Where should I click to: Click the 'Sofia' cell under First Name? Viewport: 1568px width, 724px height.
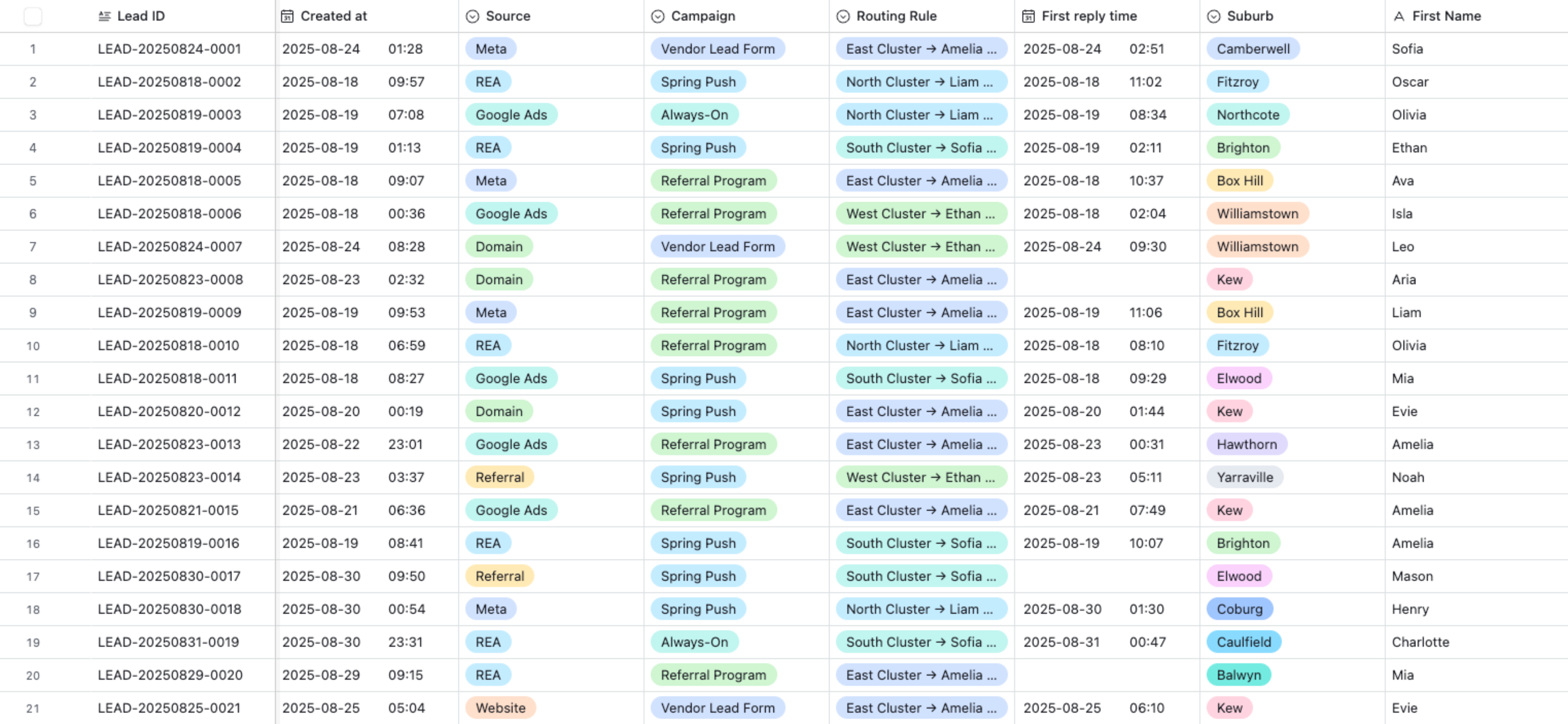(x=1407, y=49)
